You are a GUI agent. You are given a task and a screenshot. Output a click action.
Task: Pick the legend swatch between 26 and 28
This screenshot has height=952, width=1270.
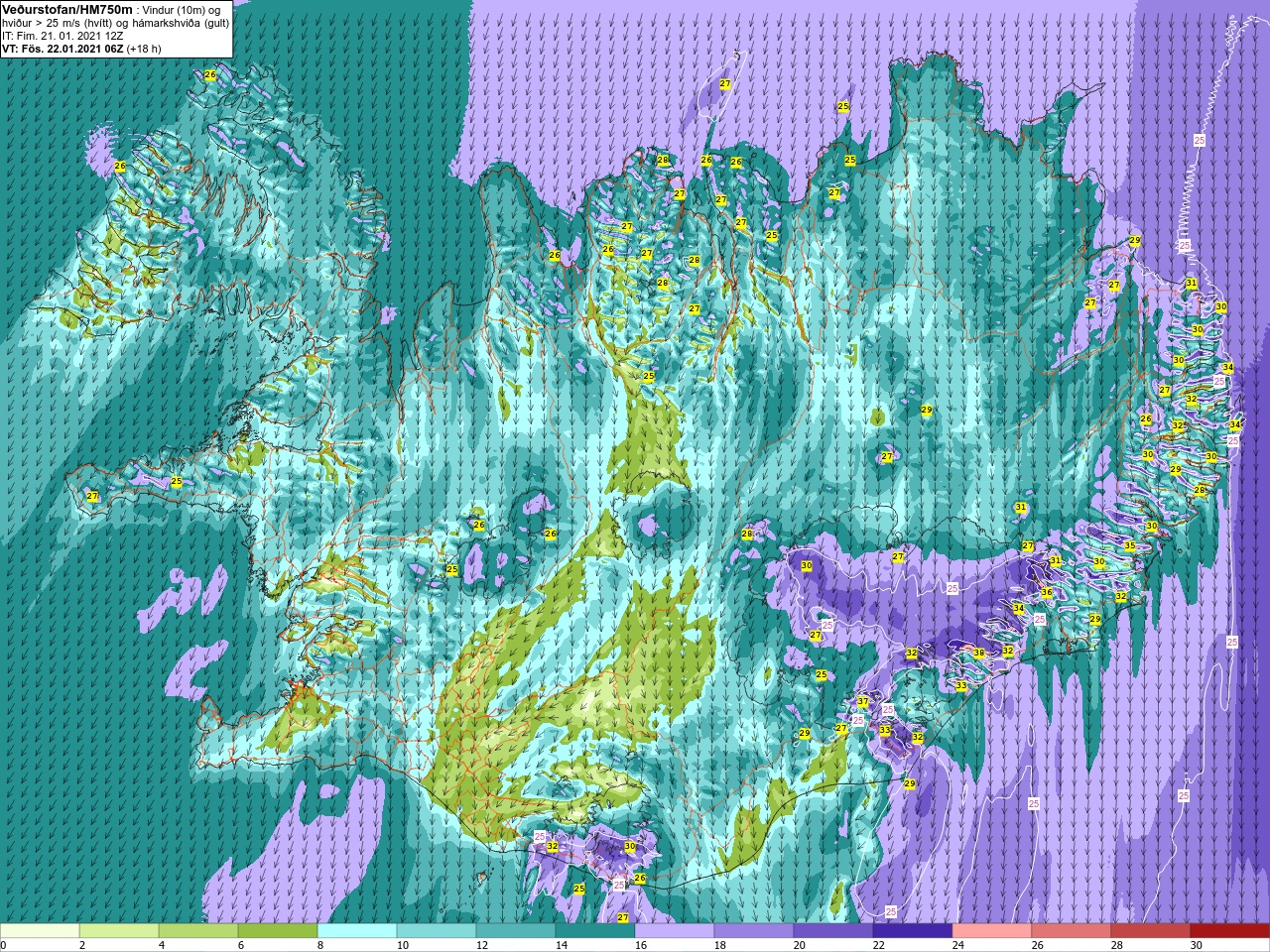coord(1072,932)
